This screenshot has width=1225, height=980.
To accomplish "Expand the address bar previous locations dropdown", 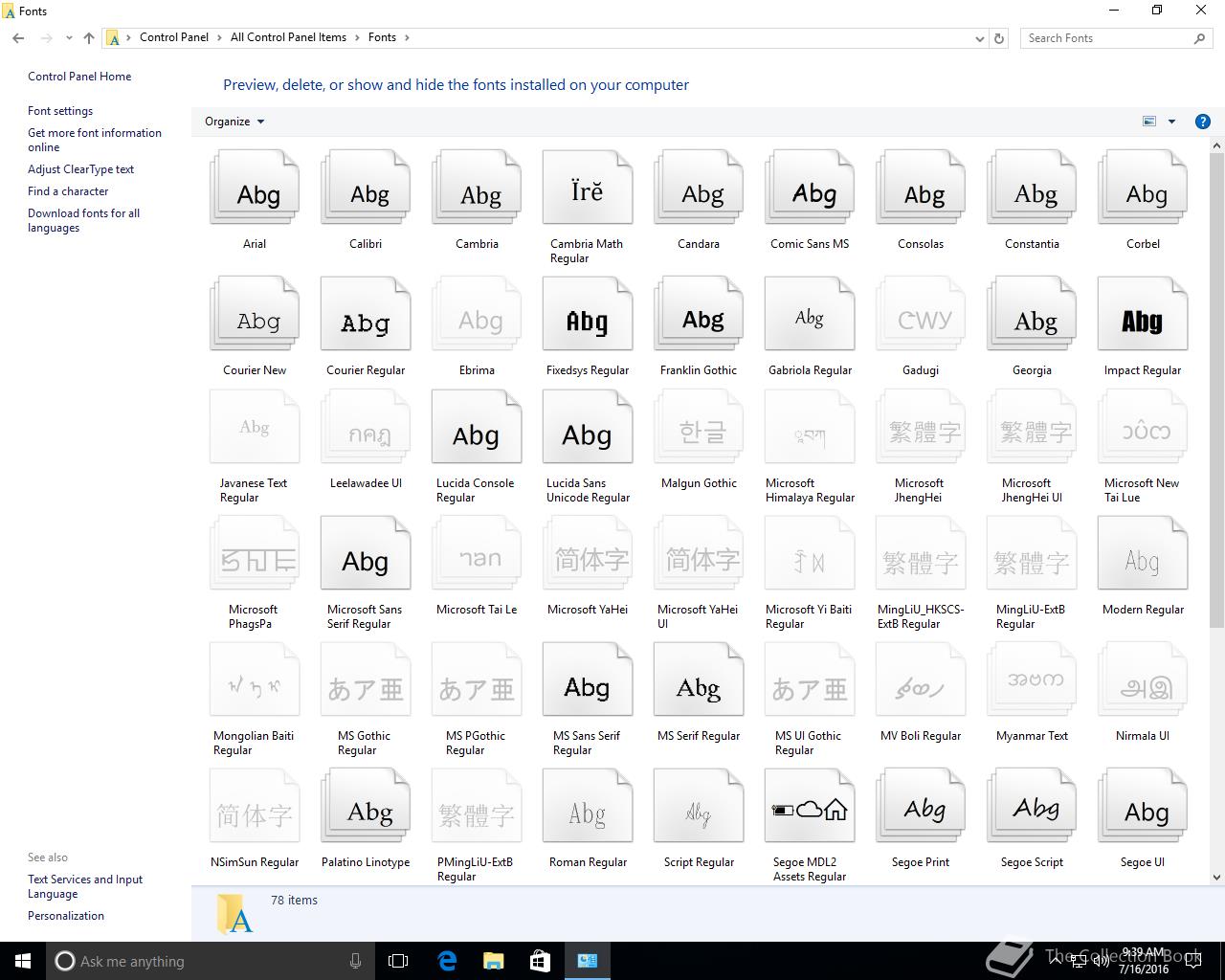I will click(979, 38).
